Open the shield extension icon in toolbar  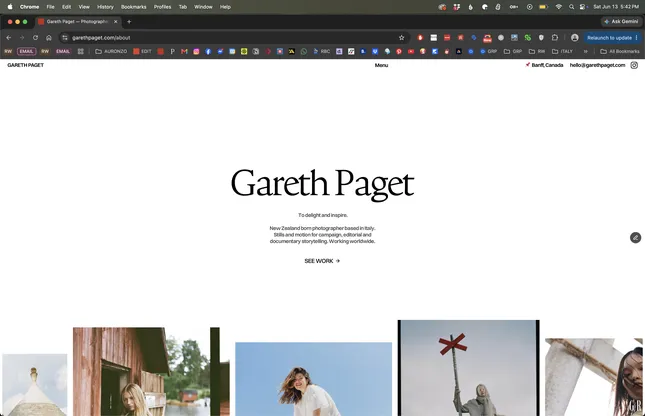point(541,37)
